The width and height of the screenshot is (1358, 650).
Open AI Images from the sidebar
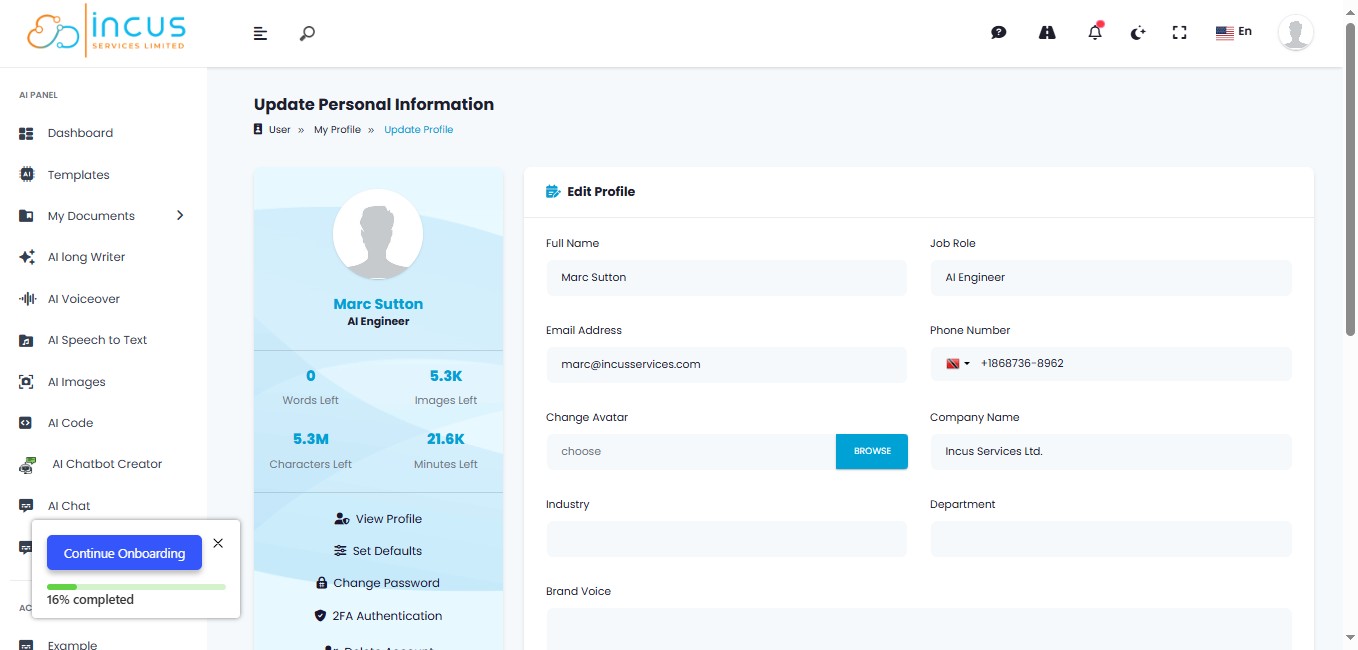[x=76, y=382]
